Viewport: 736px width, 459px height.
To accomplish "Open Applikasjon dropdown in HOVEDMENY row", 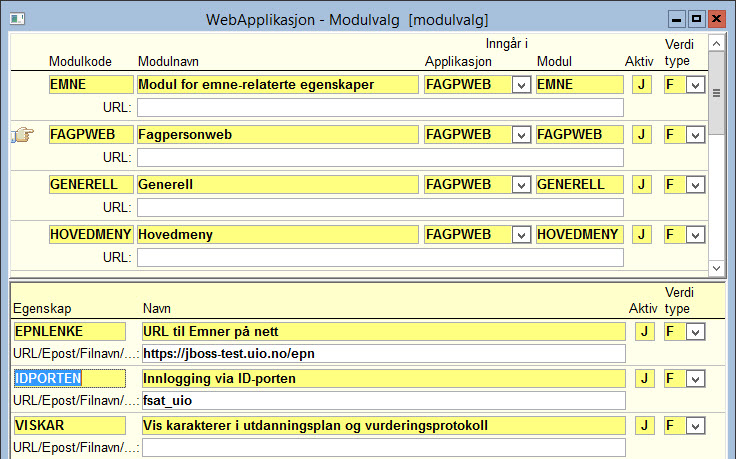I will point(521,235).
